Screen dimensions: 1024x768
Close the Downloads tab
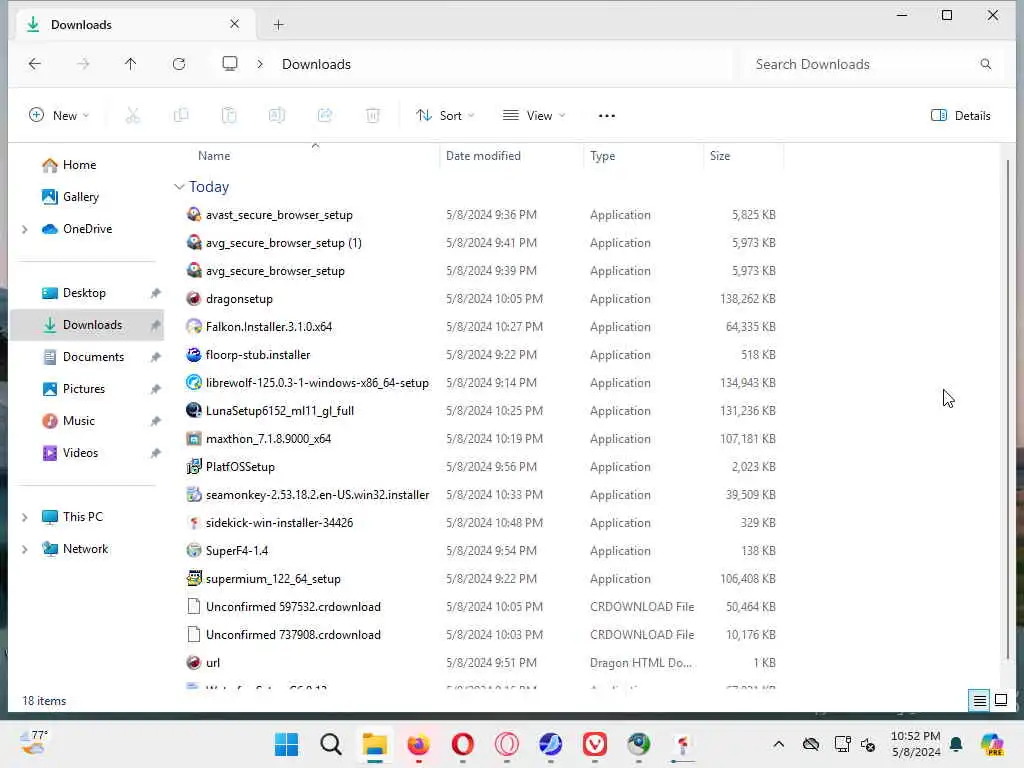234,24
